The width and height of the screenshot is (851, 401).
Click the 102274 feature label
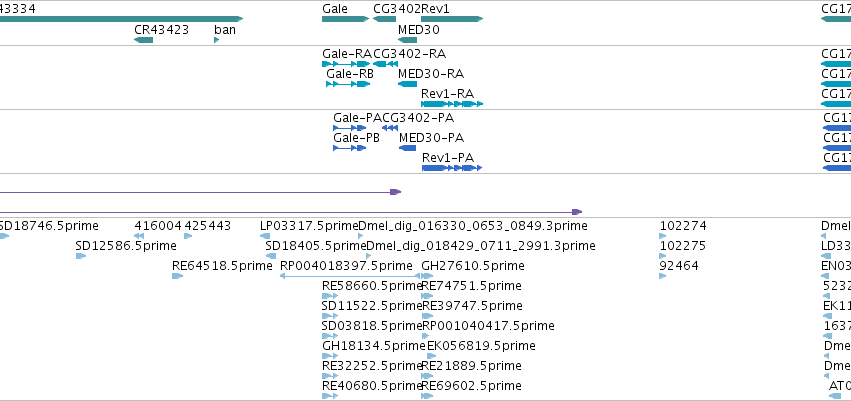(683, 226)
